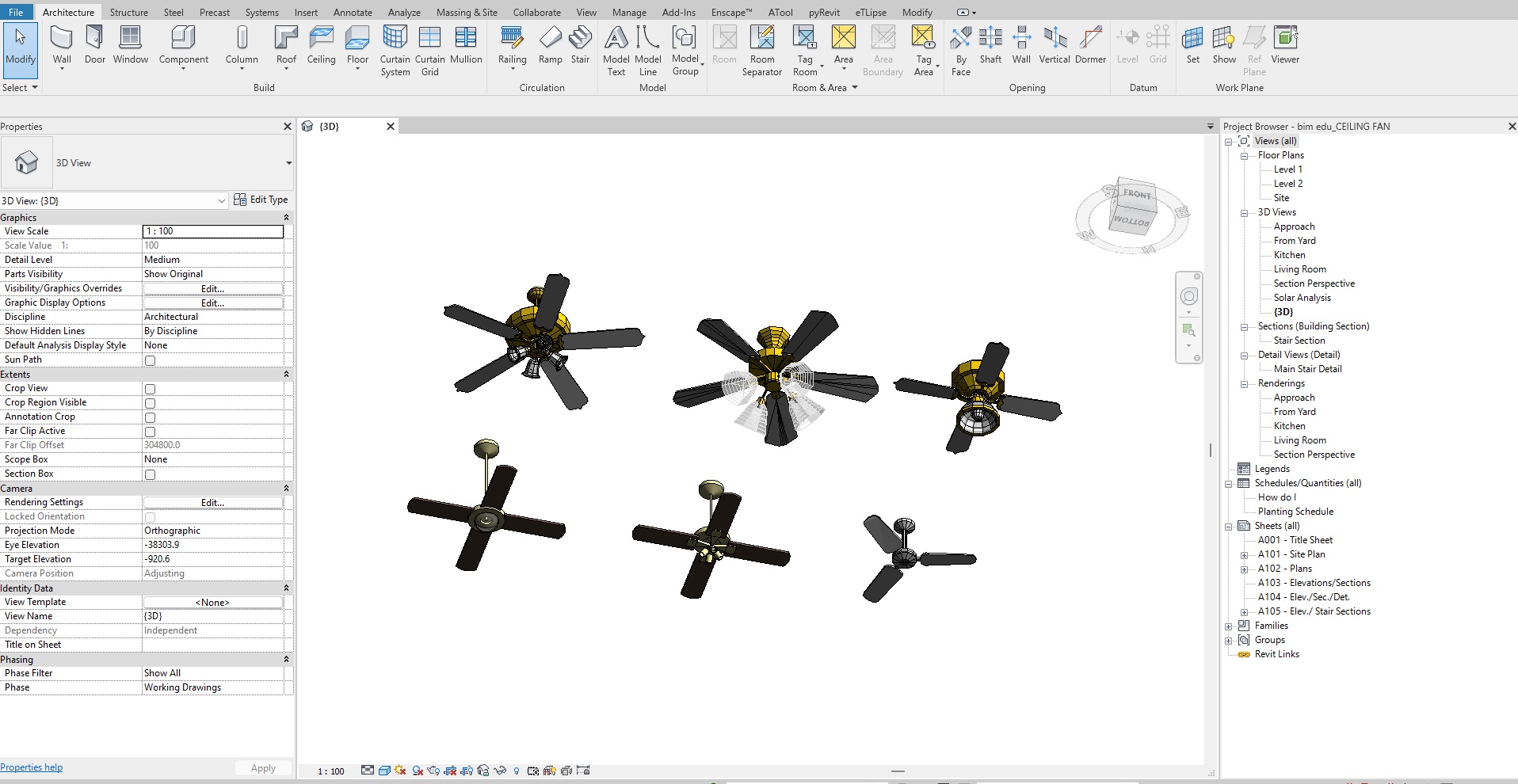Toggle the Crop View checkbox
The width and height of the screenshot is (1518, 784).
(x=150, y=389)
